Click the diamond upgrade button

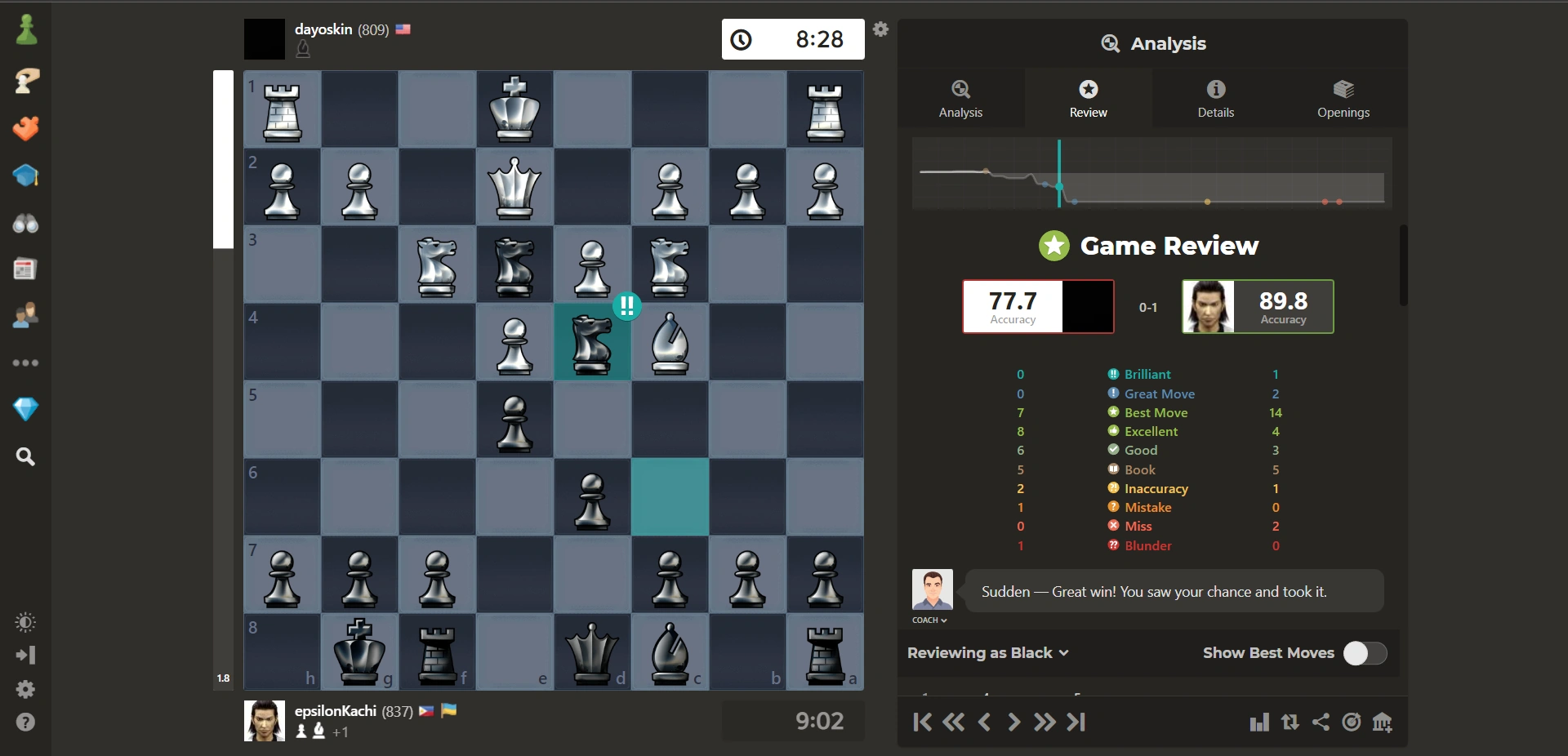tap(25, 410)
